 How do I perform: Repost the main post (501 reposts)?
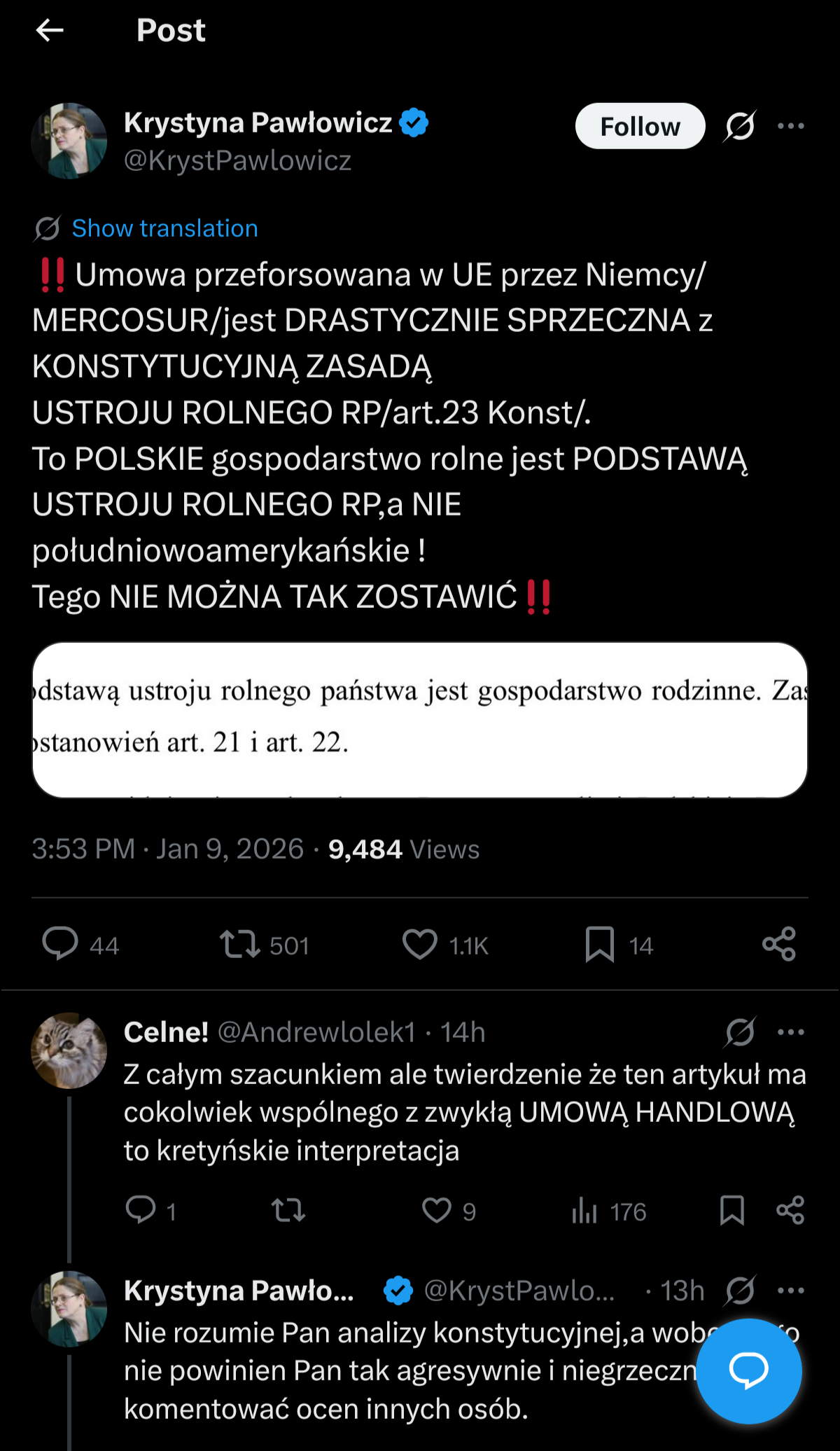(240, 943)
